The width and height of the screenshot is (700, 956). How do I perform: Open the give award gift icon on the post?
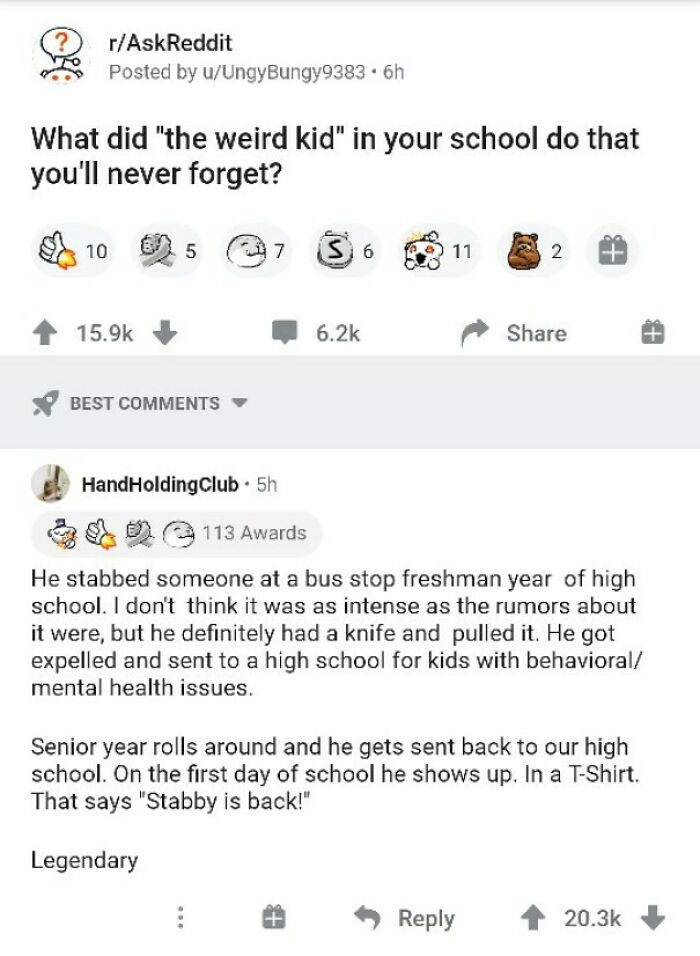point(615,249)
